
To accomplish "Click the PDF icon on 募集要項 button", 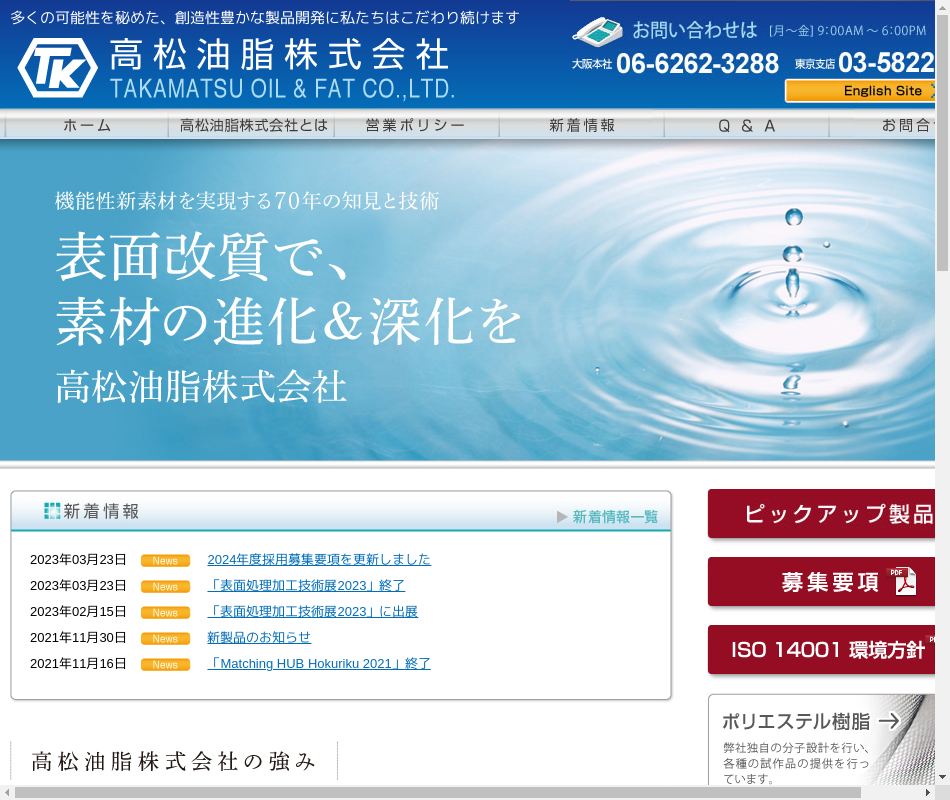I will pos(904,581).
